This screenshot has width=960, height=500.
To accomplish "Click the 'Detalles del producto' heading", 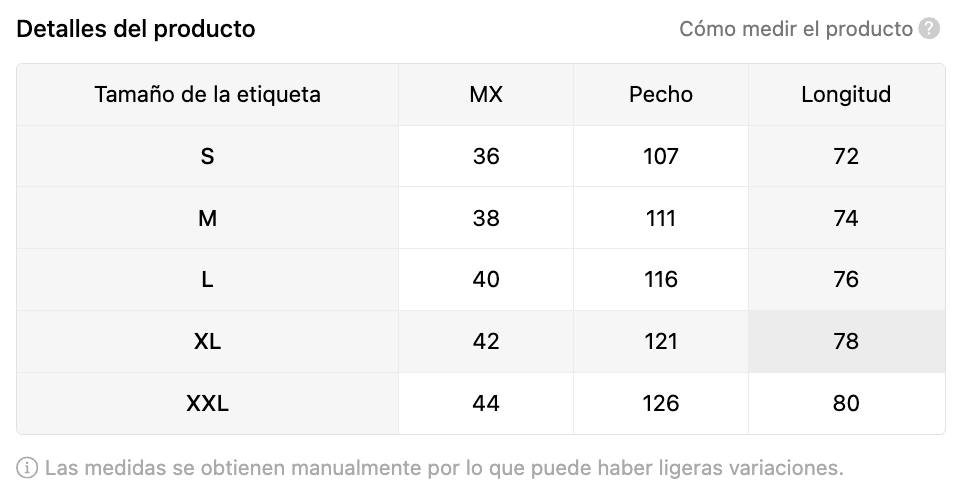I will click(x=136, y=29).
